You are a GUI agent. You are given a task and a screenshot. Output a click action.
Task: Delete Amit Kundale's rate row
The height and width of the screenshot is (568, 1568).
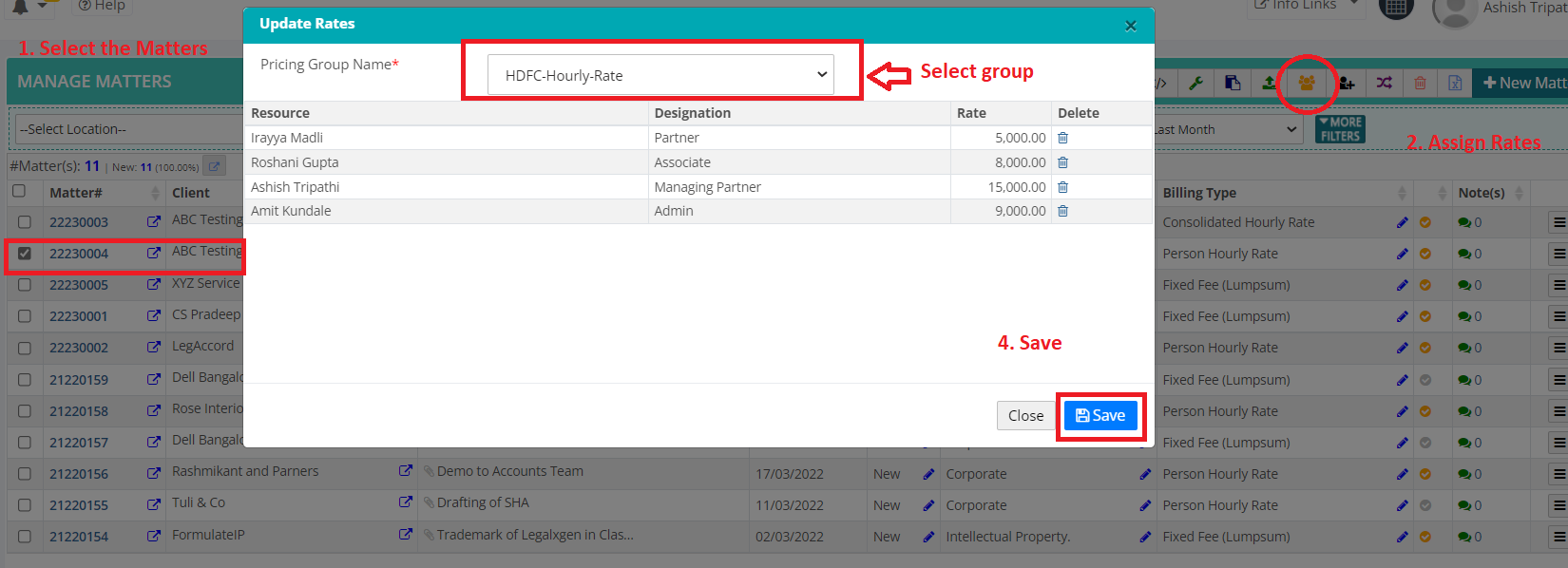(x=1062, y=211)
